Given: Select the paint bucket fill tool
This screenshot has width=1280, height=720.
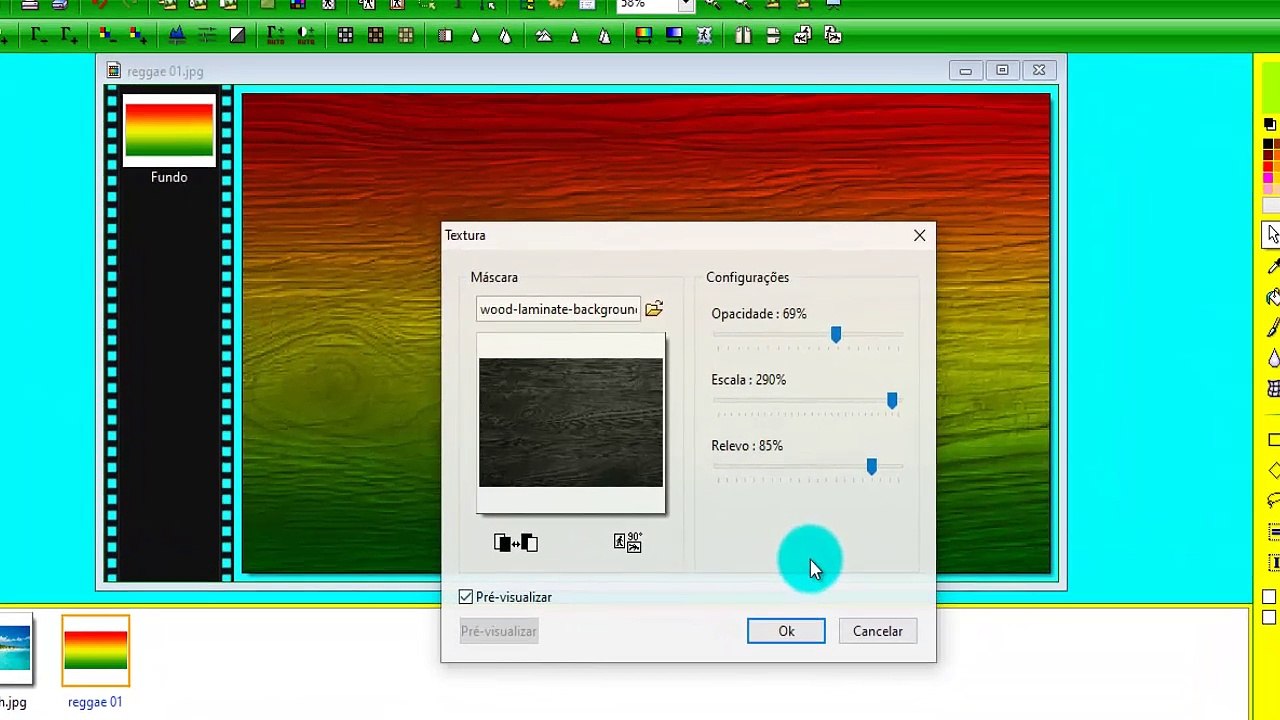Looking at the screenshot, I should pyautogui.click(x=1273, y=297).
